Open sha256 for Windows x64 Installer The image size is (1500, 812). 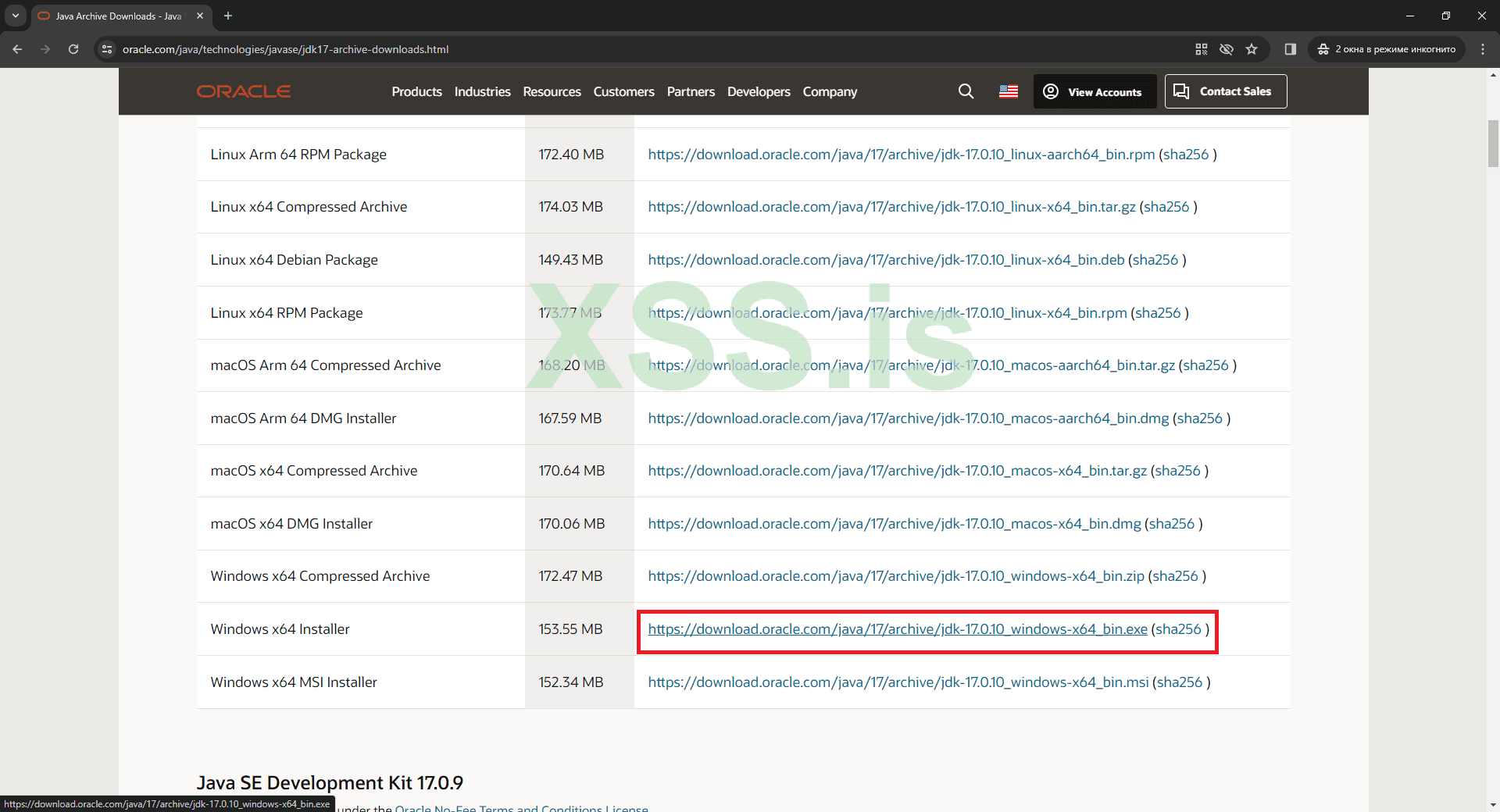[1179, 629]
